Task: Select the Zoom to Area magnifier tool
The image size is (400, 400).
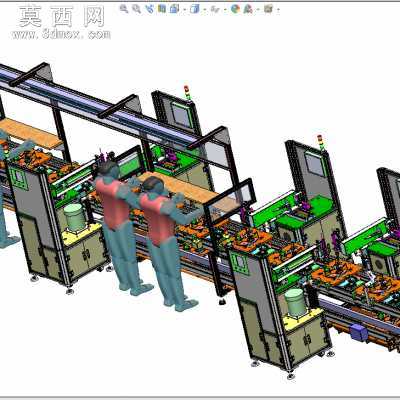Action: tap(136, 9)
